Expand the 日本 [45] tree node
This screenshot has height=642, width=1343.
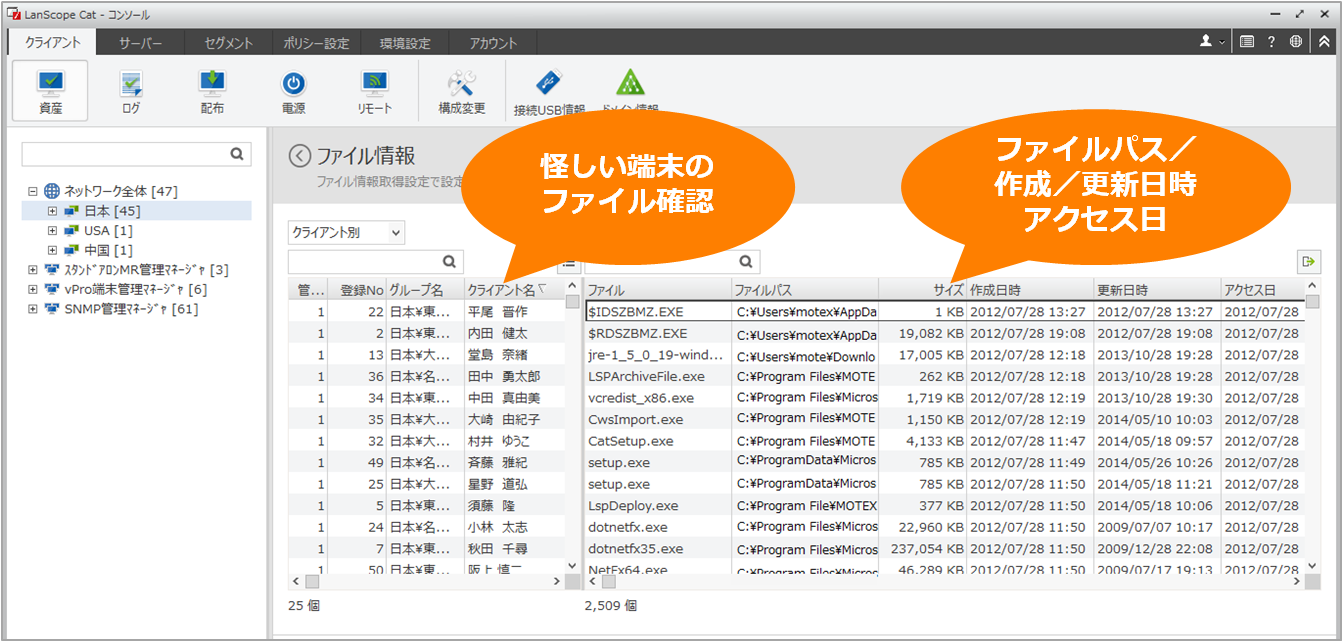pyautogui.click(x=53, y=211)
